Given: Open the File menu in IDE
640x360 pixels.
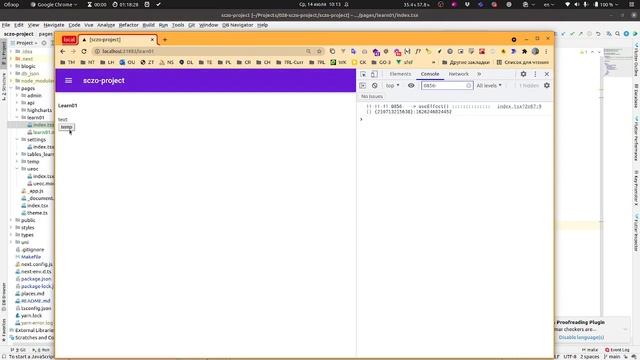Looking at the screenshot, I should click(x=6, y=25).
